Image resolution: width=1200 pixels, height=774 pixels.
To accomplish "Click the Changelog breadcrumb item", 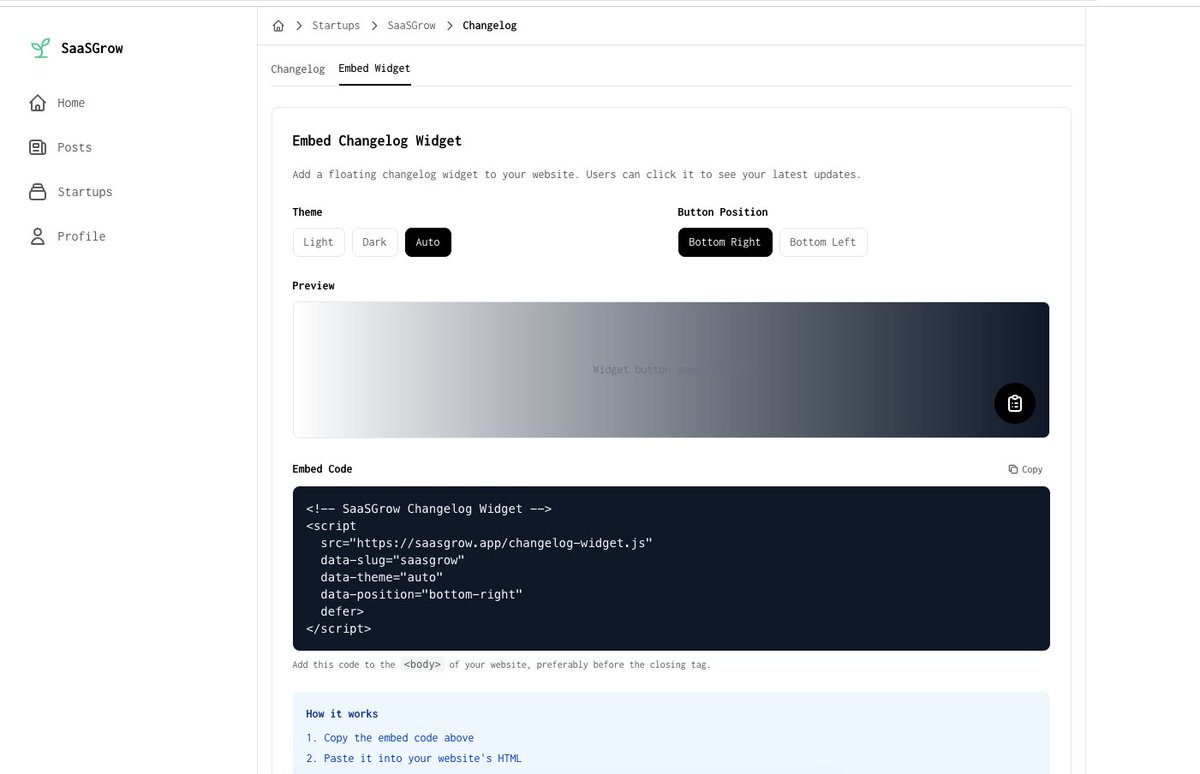I will tap(490, 25).
